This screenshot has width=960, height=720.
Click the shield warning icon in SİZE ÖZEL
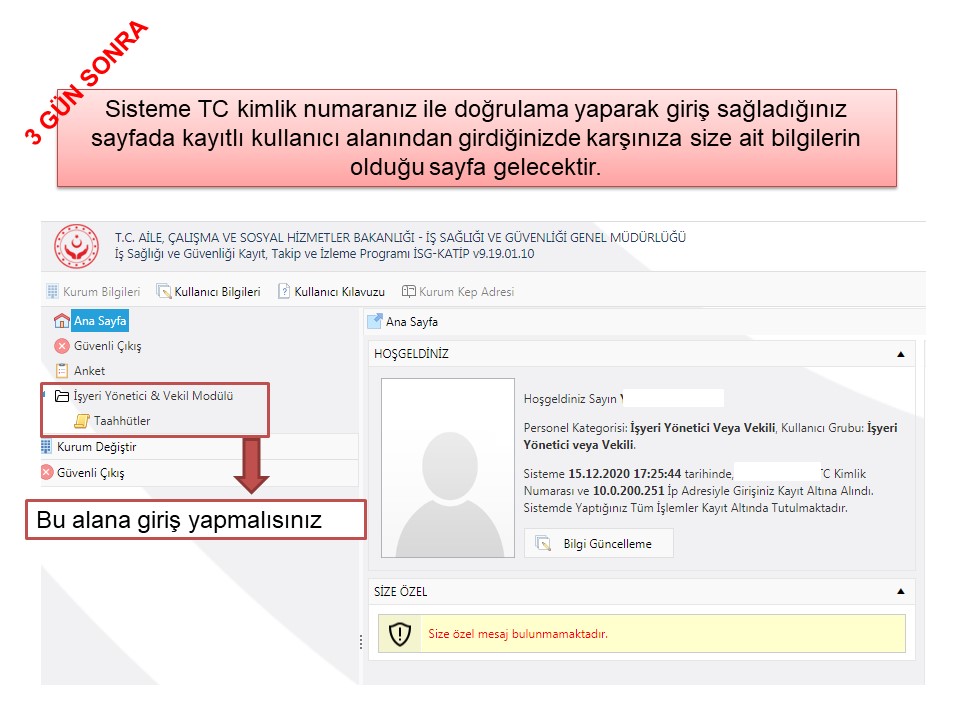[400, 634]
